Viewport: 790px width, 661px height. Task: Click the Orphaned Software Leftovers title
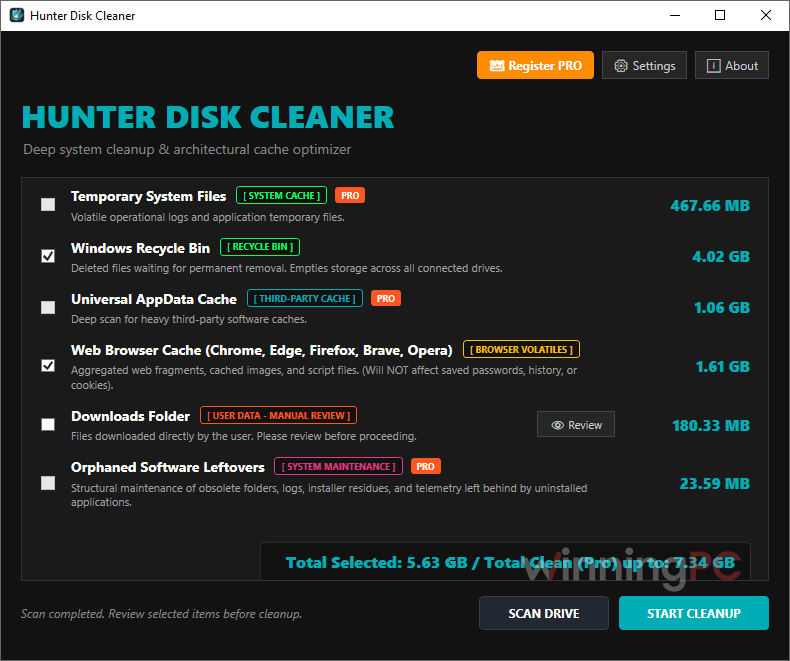point(167,467)
